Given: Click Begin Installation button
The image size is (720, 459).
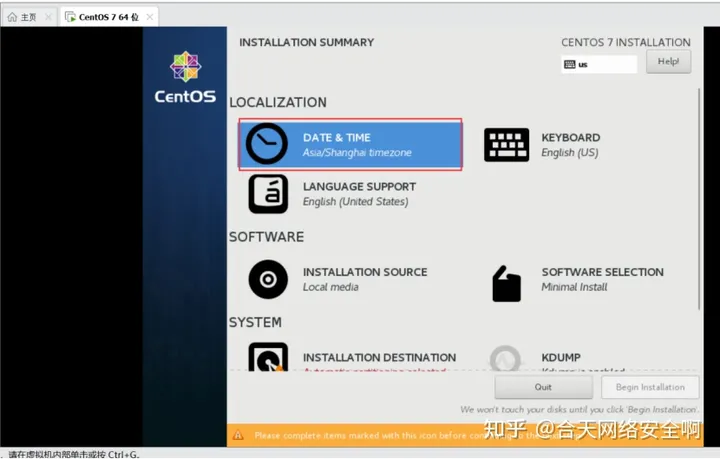Looking at the screenshot, I should coord(650,387).
